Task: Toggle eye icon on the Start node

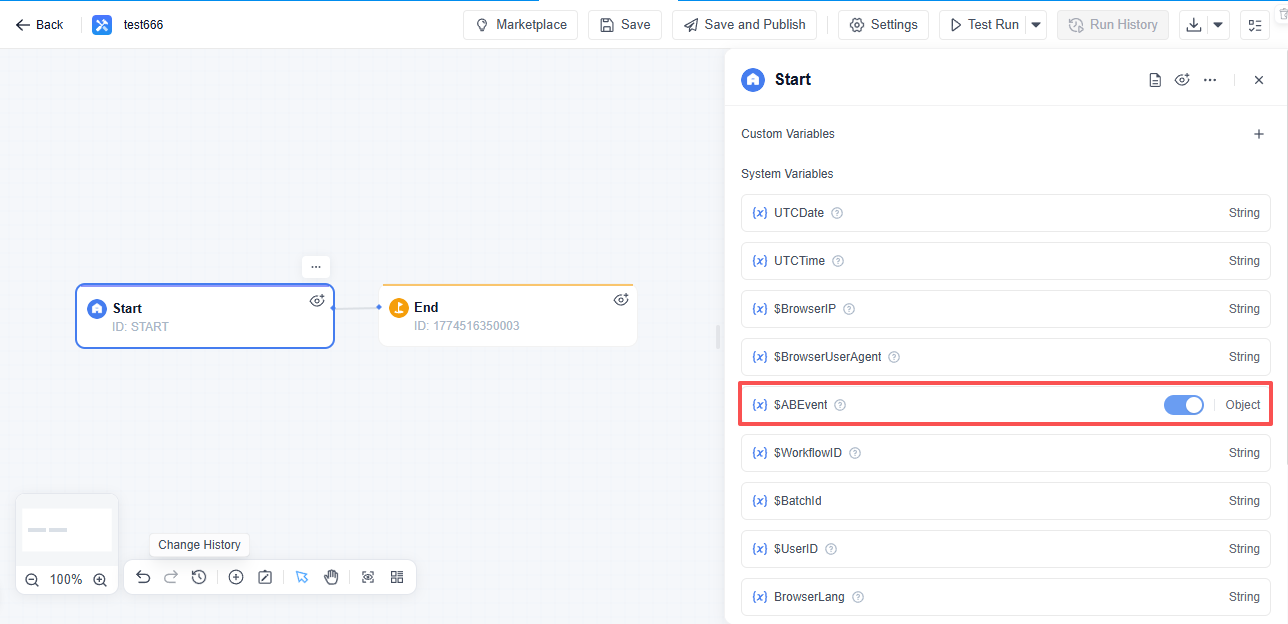Action: click(317, 300)
